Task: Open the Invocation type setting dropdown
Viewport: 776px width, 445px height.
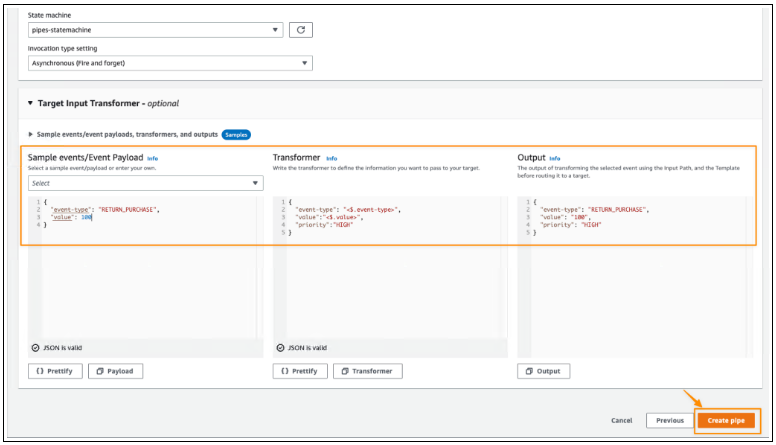Action: click(x=170, y=63)
